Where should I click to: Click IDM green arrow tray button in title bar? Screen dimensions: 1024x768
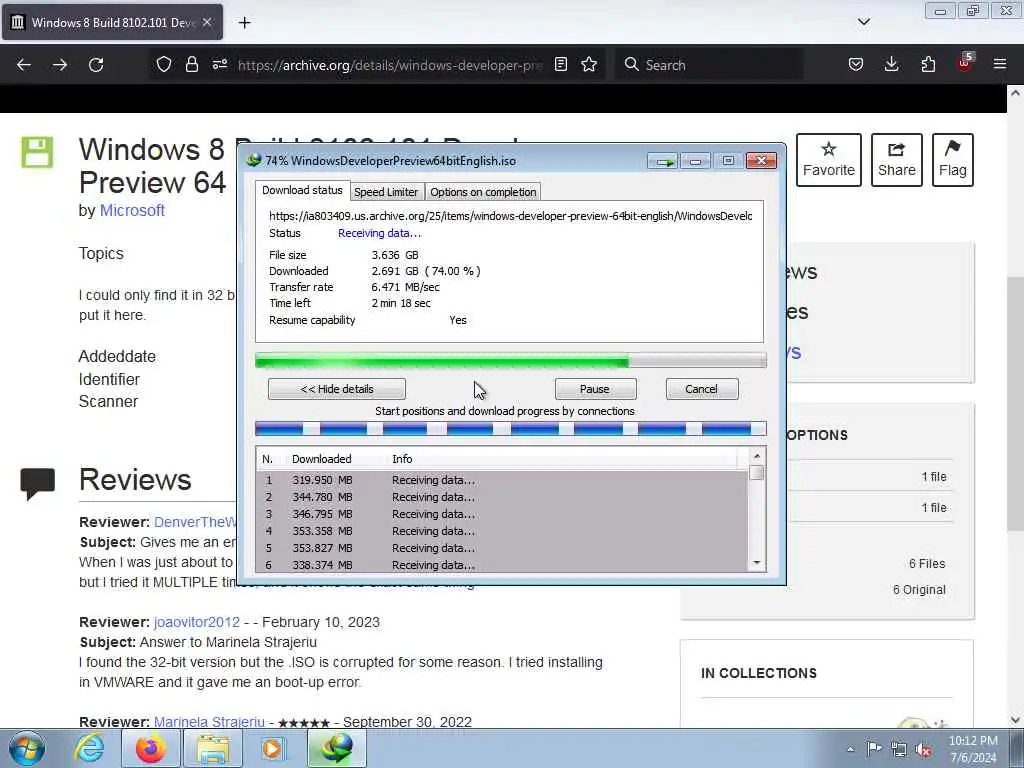(663, 161)
